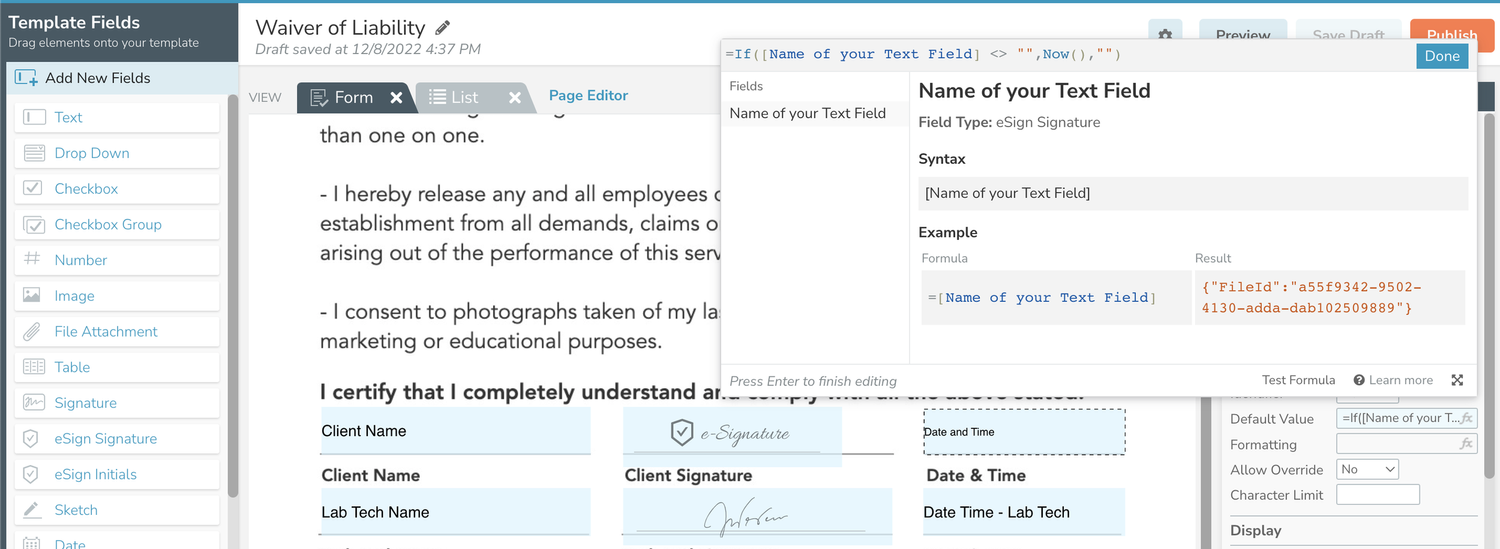Add a Number field
1500x549 pixels.
click(x=117, y=260)
